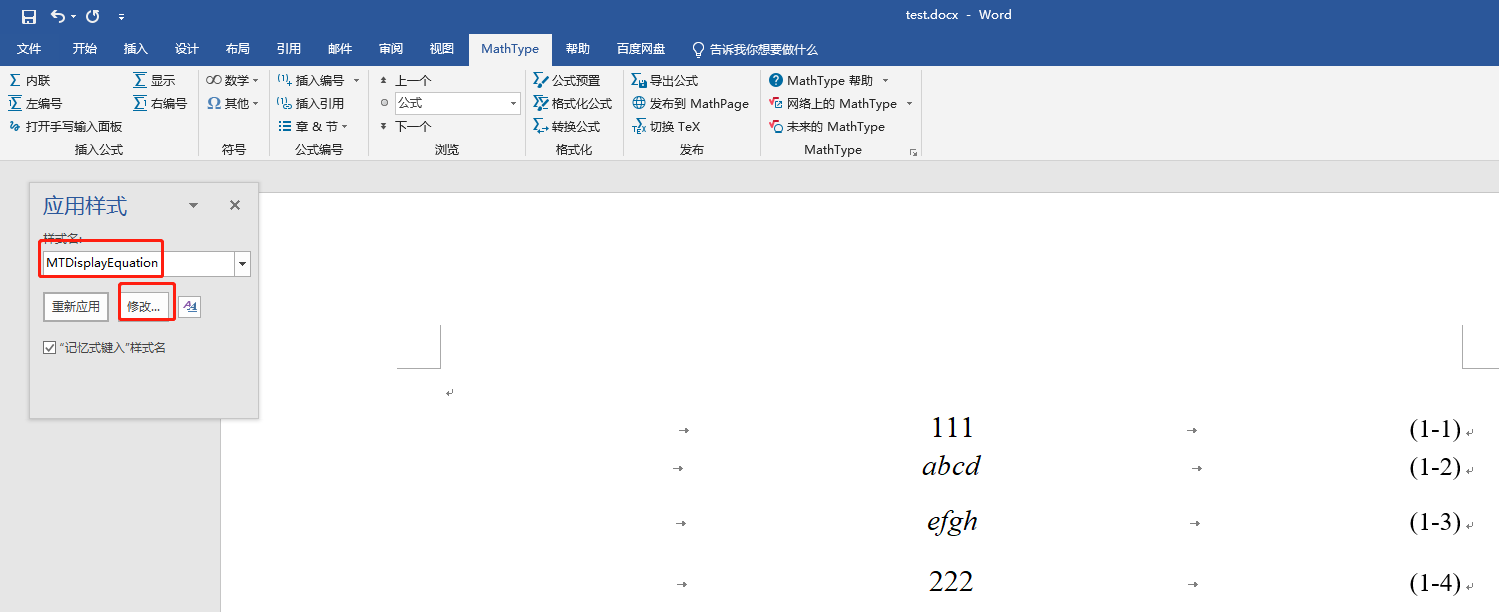Open the 公式 browse type combo box

coord(457,103)
